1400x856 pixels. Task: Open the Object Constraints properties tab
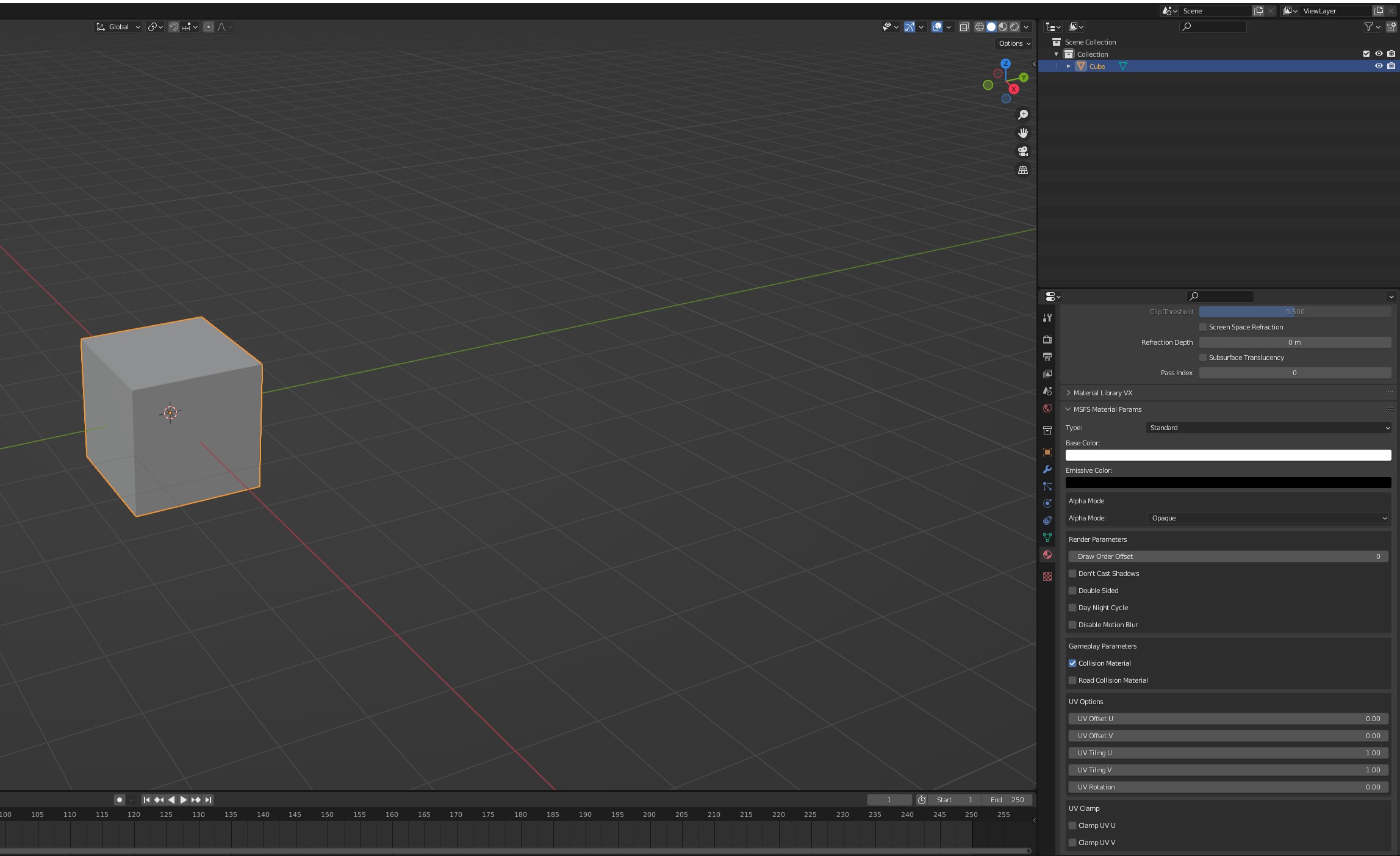[1047, 520]
